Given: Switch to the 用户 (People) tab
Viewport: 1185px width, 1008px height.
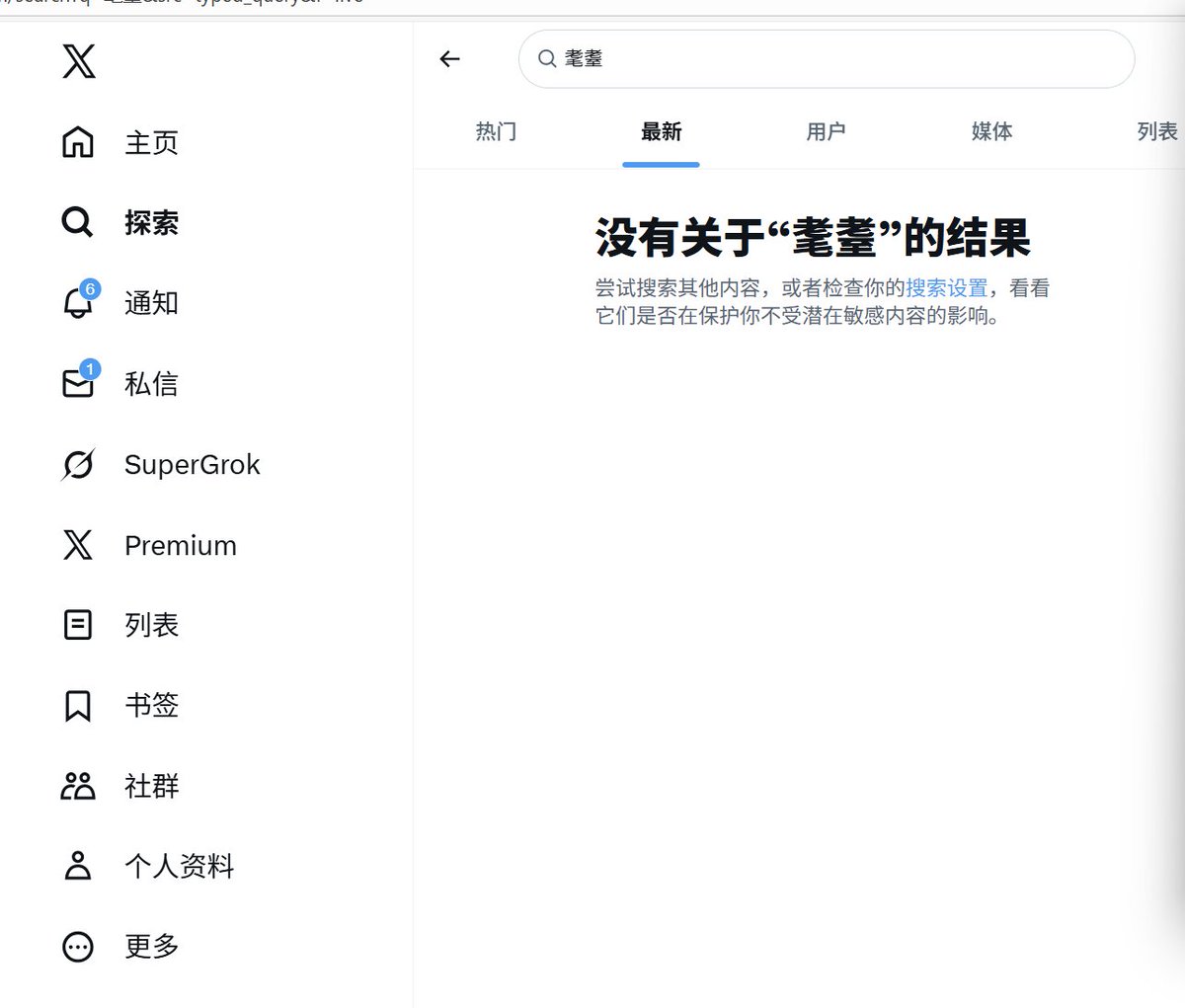Looking at the screenshot, I should pos(826,131).
